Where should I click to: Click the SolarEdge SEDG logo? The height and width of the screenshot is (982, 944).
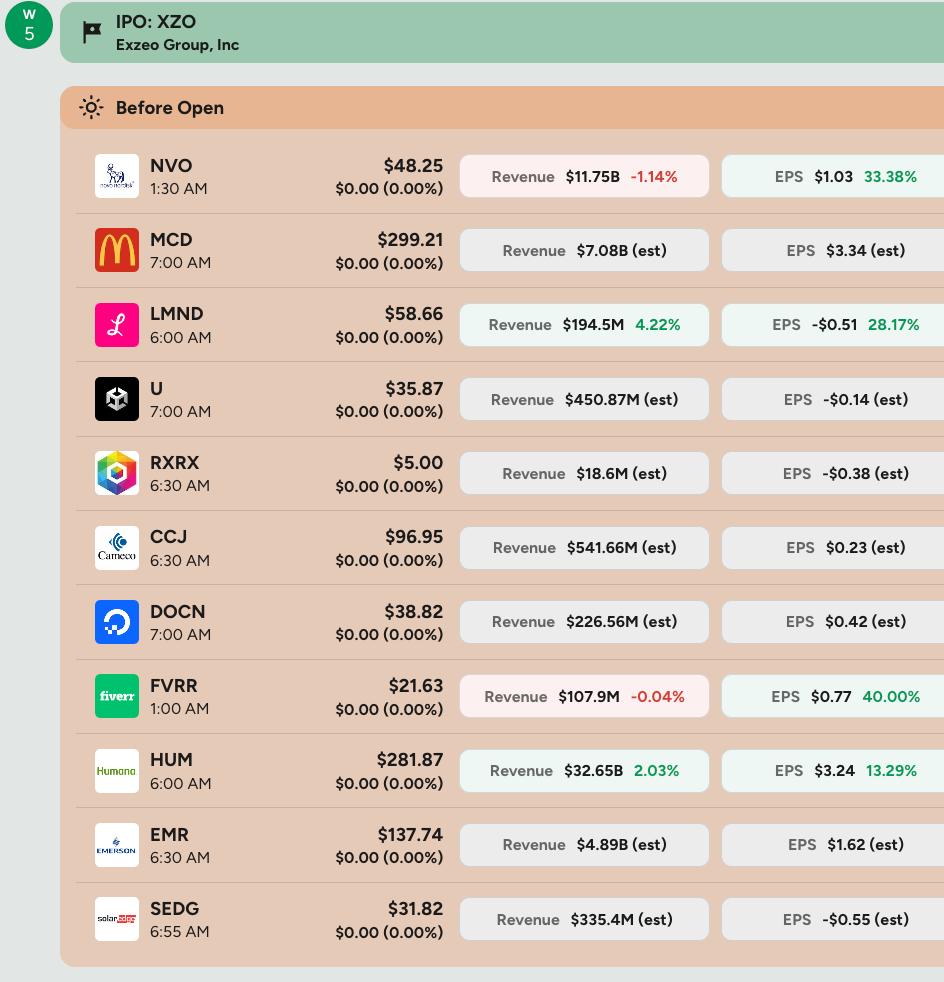click(117, 919)
